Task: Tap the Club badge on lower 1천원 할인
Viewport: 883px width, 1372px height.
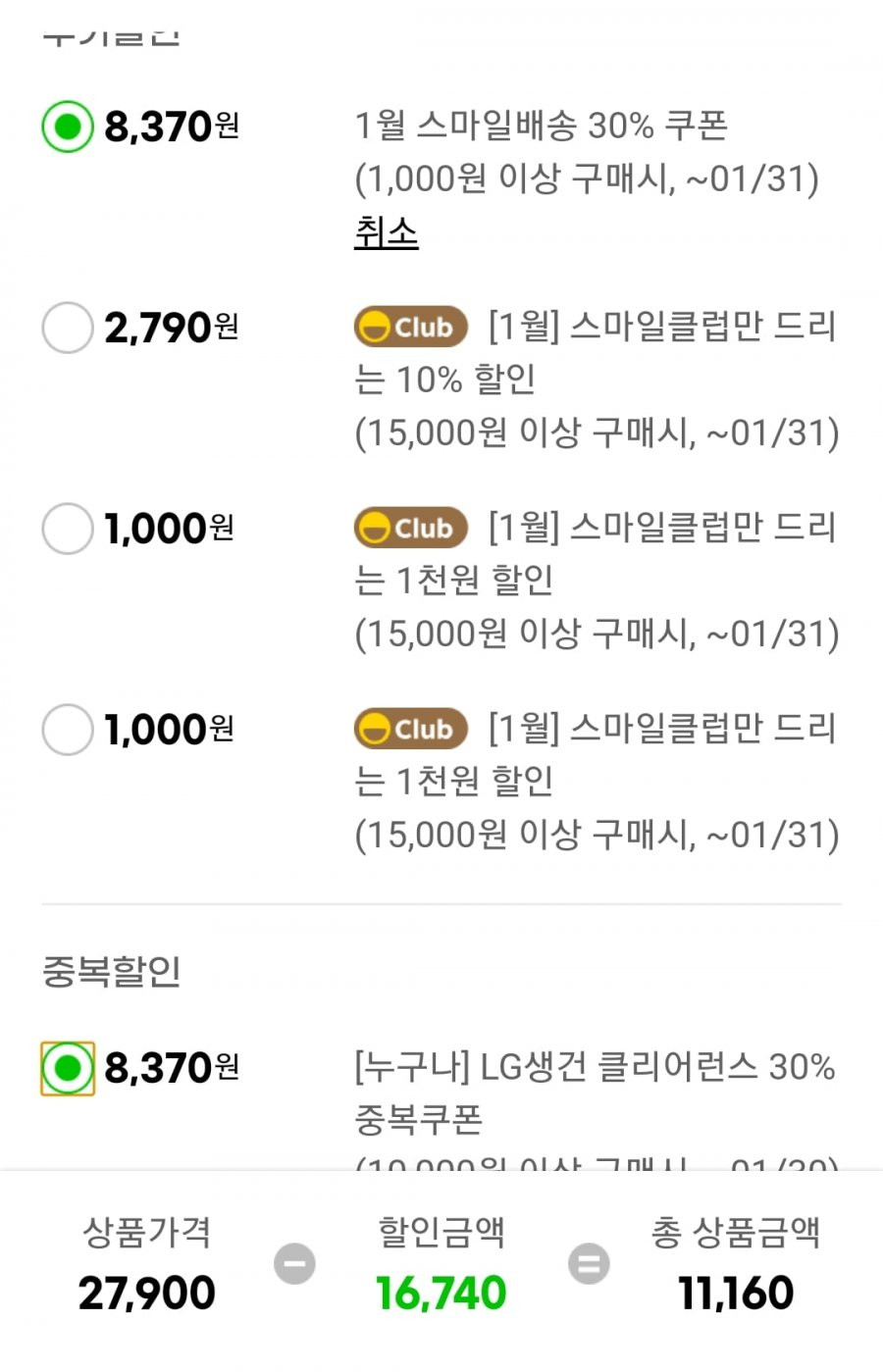Action: (x=411, y=730)
